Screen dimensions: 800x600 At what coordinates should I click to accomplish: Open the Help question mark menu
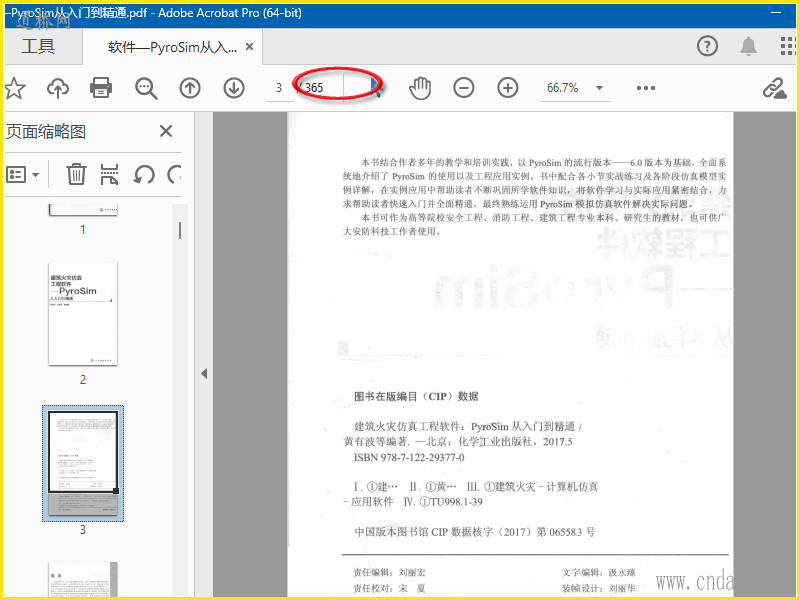pos(707,46)
